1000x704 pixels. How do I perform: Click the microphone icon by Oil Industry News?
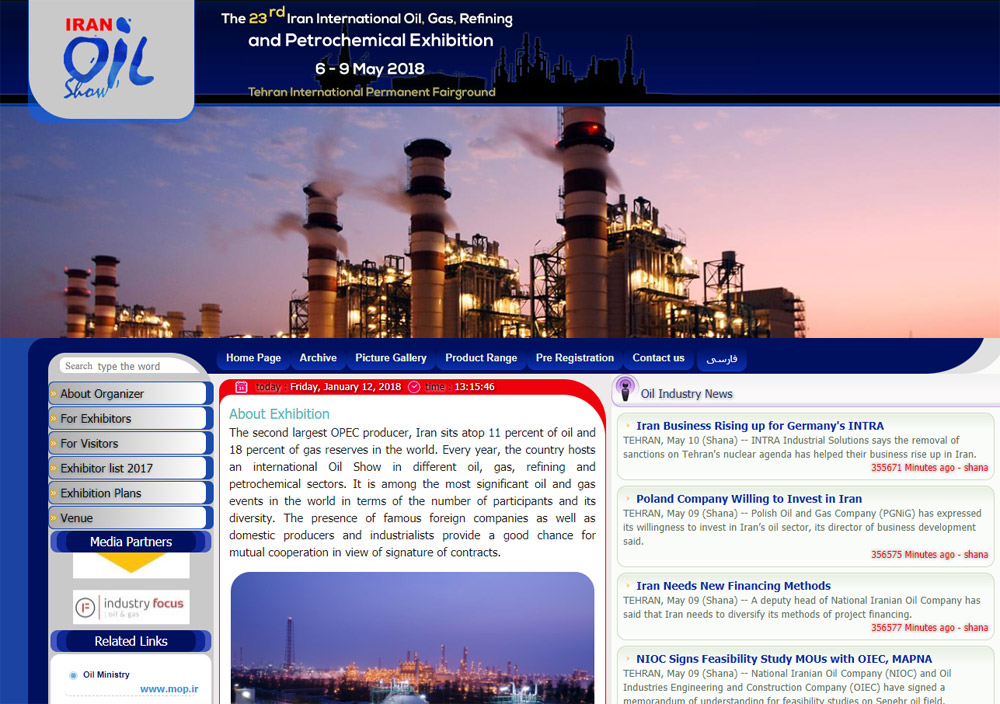(x=625, y=389)
